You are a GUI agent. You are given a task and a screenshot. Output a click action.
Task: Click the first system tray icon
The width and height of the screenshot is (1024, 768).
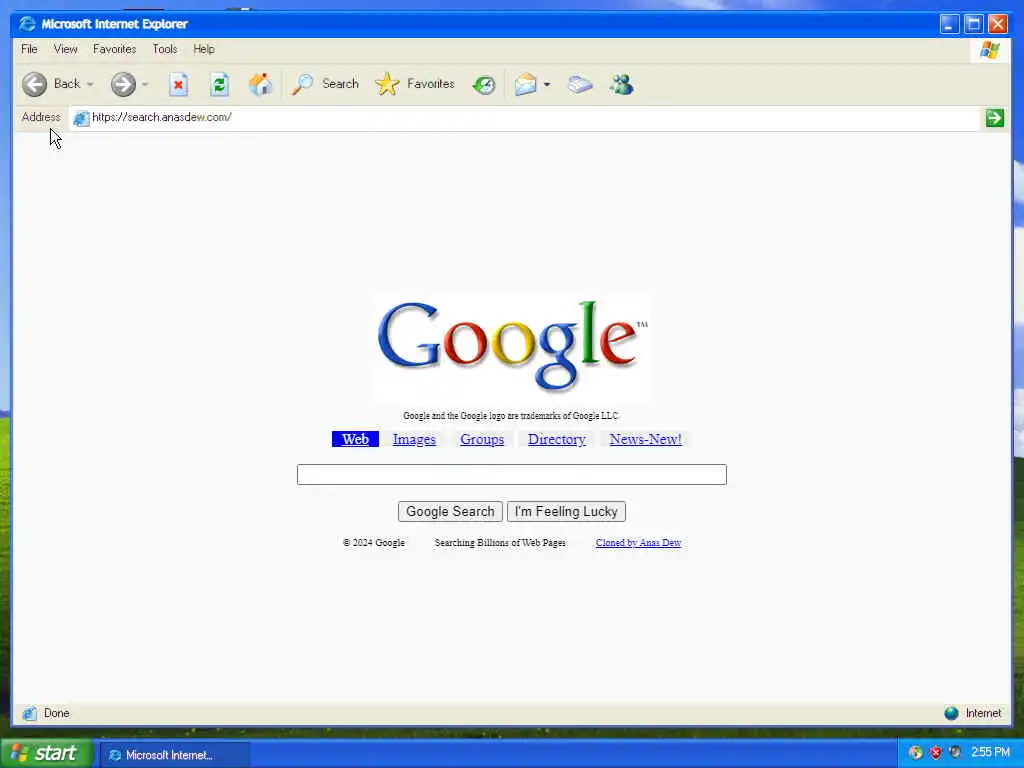(916, 753)
